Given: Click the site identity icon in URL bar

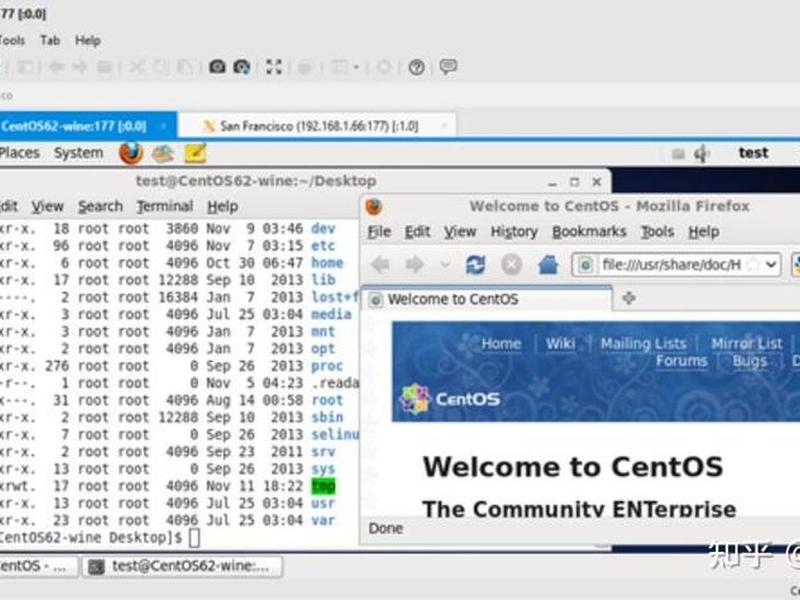Looking at the screenshot, I should pos(586,265).
